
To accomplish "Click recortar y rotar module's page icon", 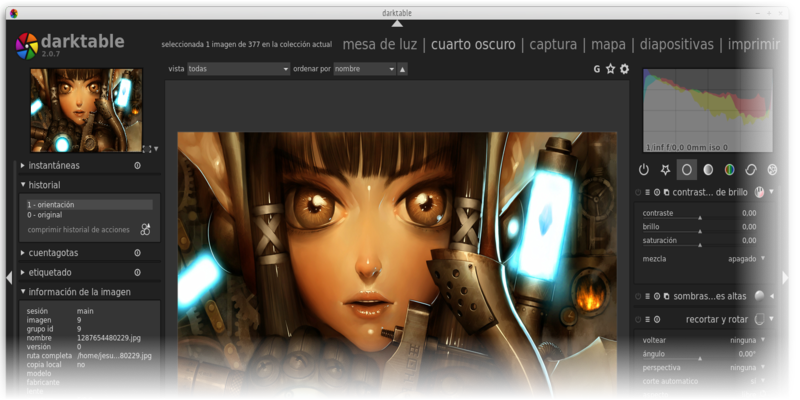I will point(760,319).
